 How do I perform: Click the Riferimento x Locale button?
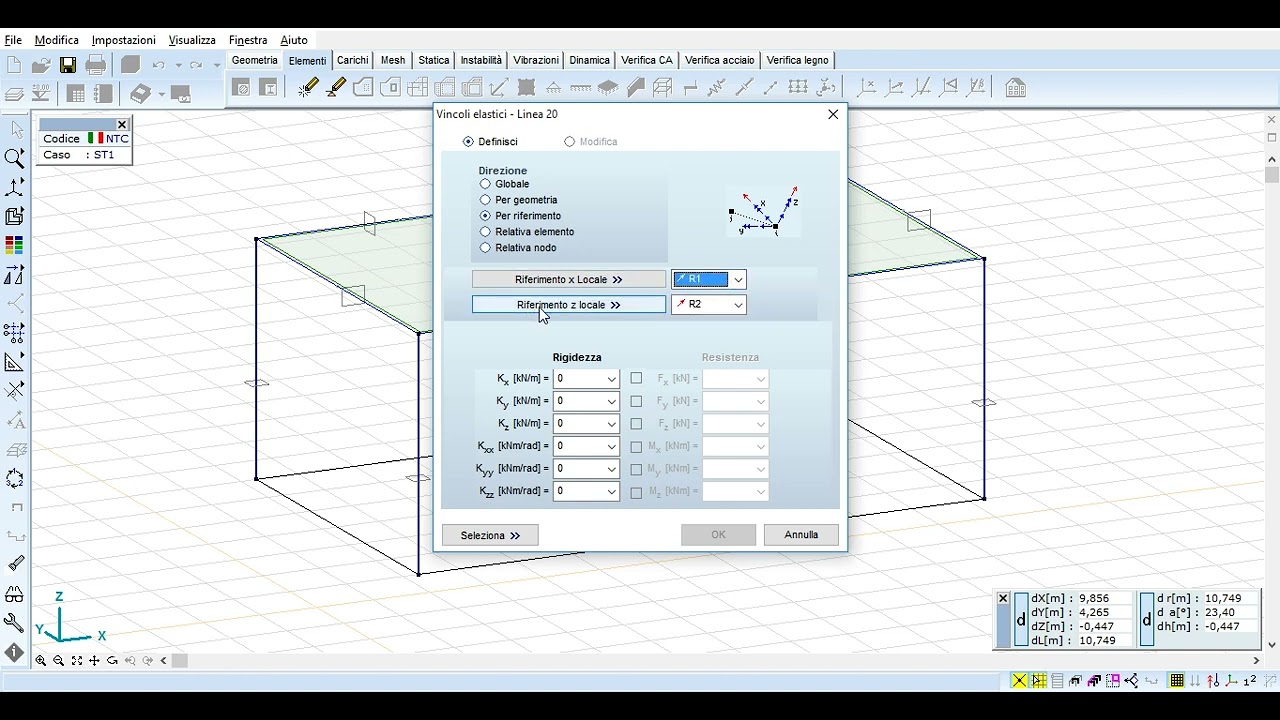pos(568,280)
